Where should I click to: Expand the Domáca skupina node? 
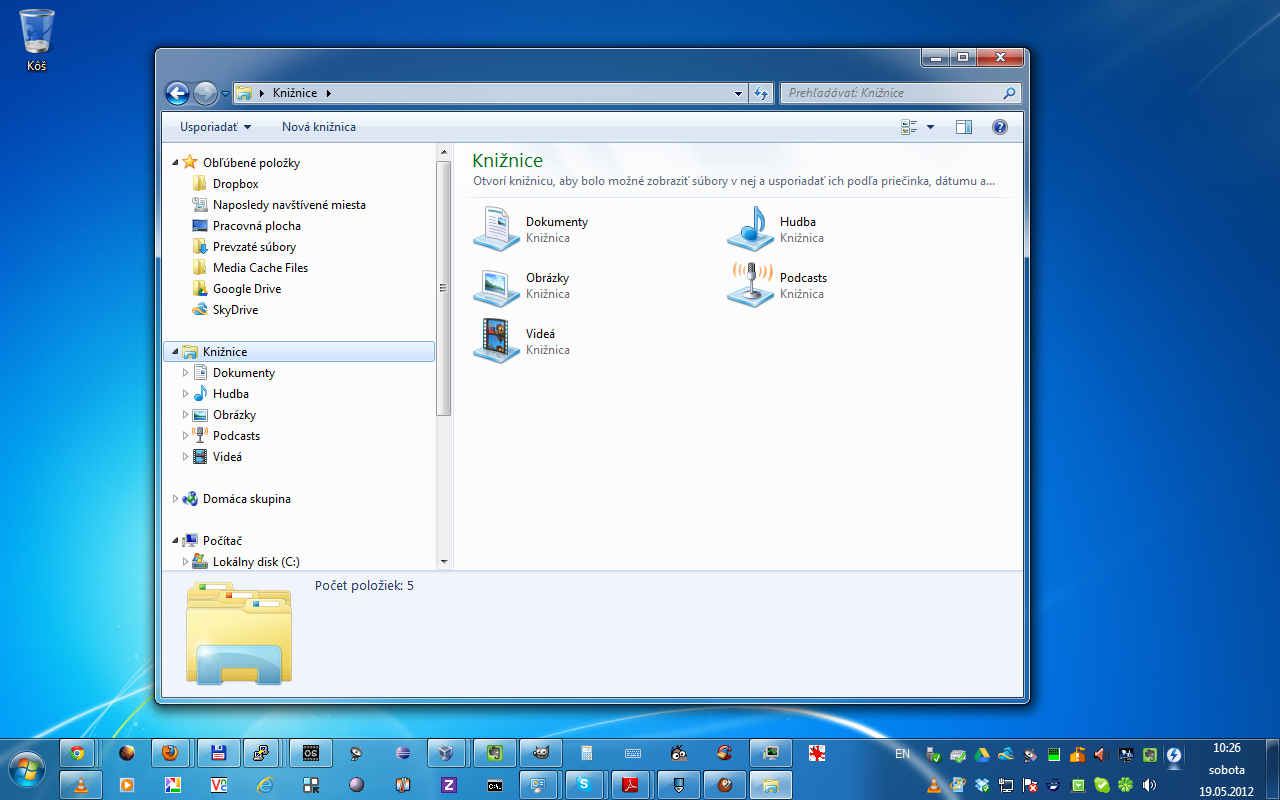(x=176, y=499)
